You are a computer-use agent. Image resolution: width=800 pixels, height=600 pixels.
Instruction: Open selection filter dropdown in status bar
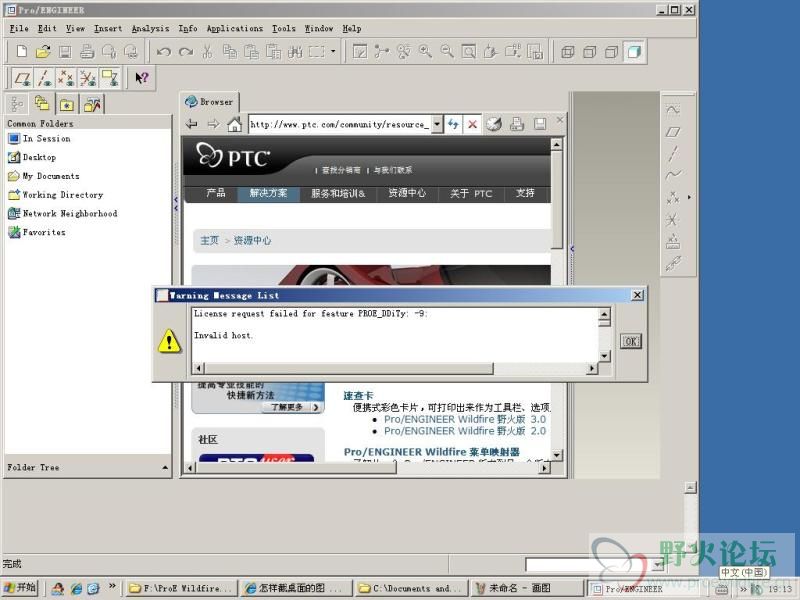(658, 564)
